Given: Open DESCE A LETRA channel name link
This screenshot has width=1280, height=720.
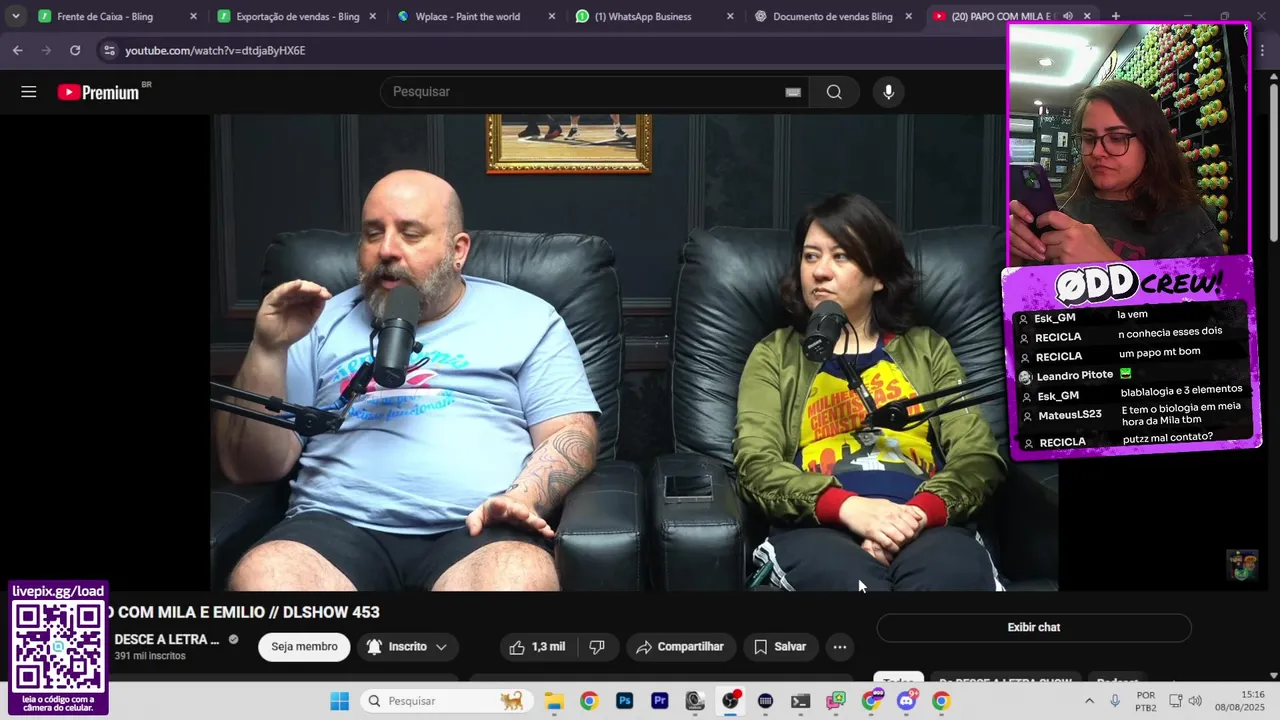Looking at the screenshot, I should click(x=166, y=640).
